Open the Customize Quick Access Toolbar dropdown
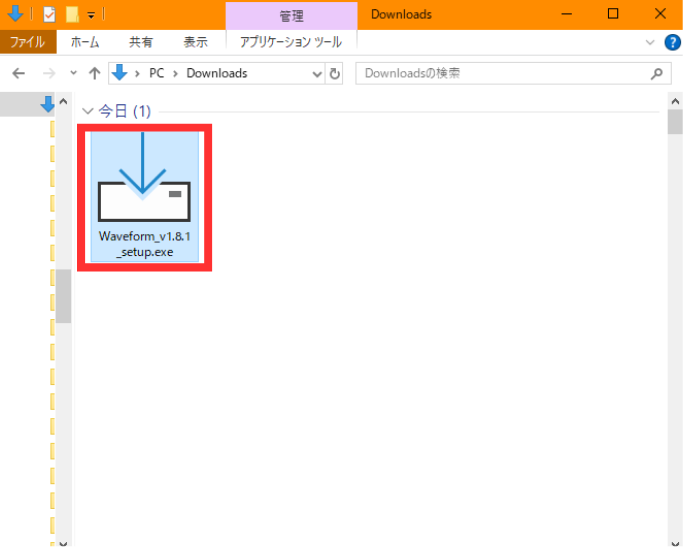 (x=91, y=15)
